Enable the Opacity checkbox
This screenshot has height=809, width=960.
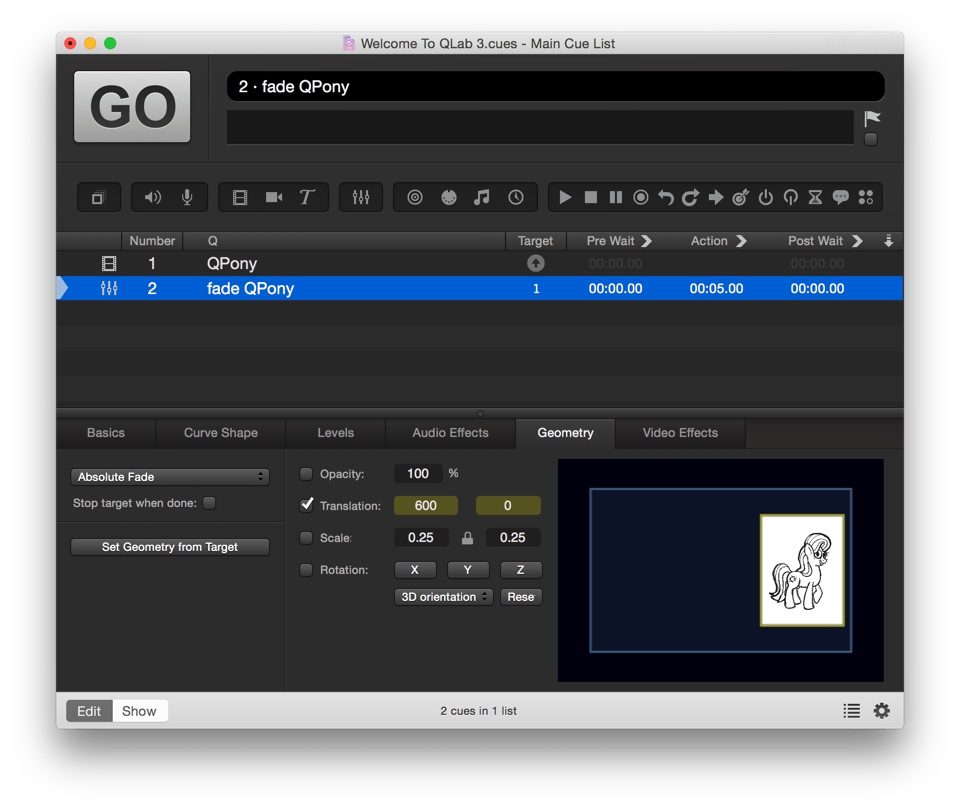coord(307,474)
